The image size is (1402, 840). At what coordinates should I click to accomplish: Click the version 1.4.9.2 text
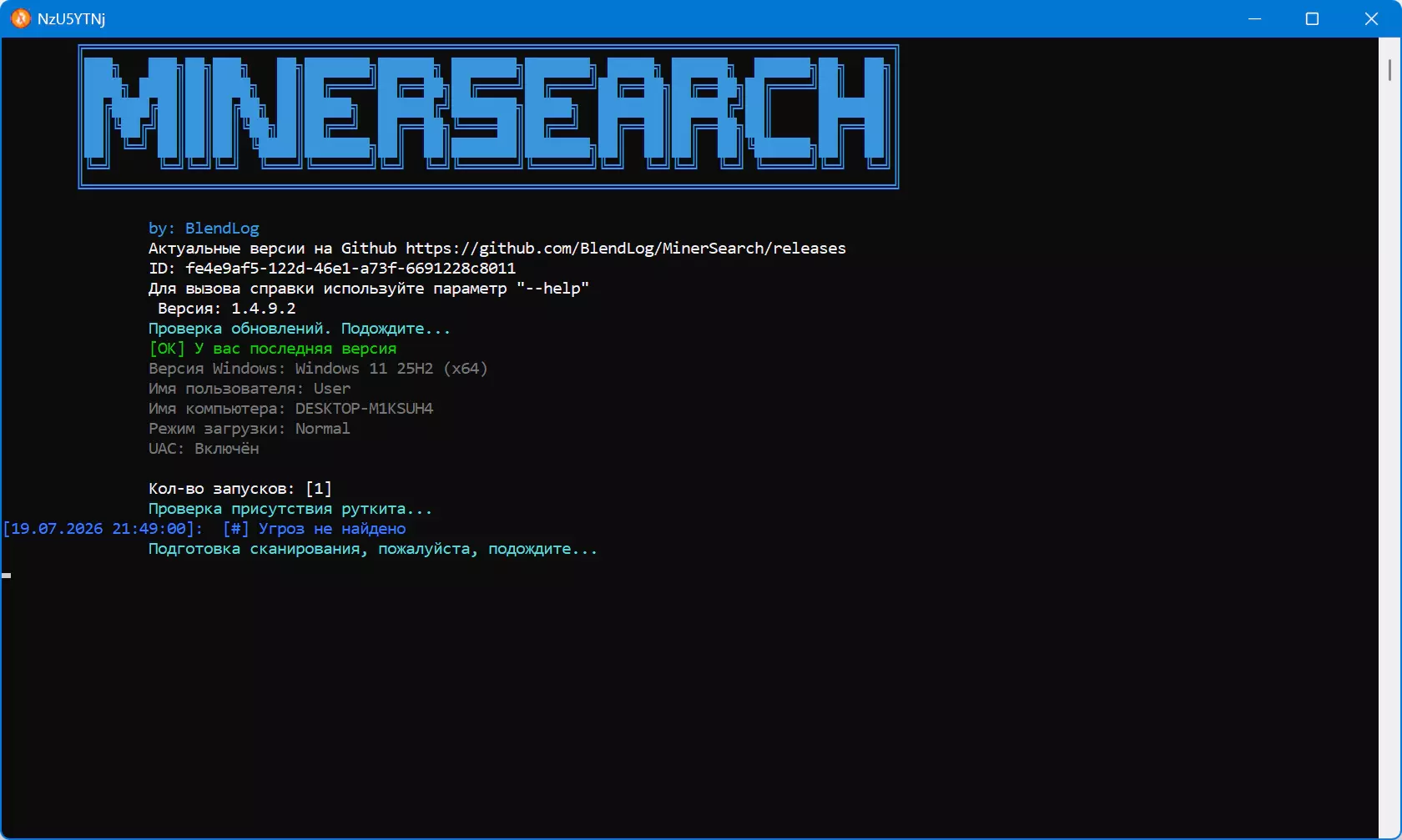(x=263, y=309)
